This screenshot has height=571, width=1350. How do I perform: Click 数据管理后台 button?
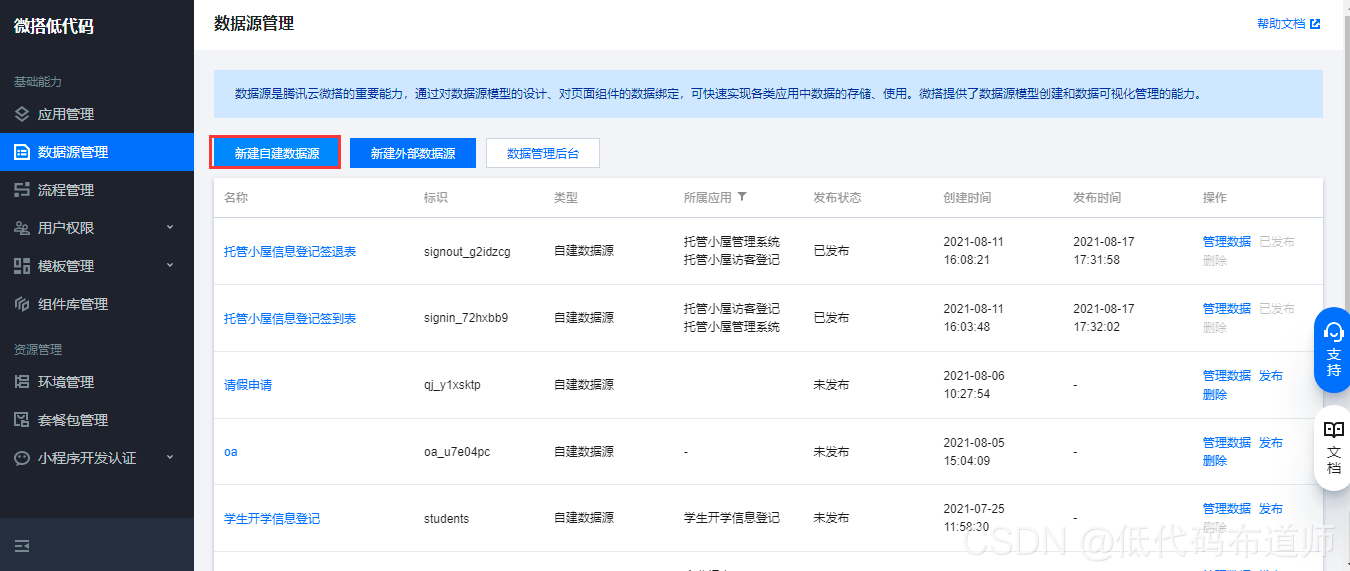click(x=543, y=153)
